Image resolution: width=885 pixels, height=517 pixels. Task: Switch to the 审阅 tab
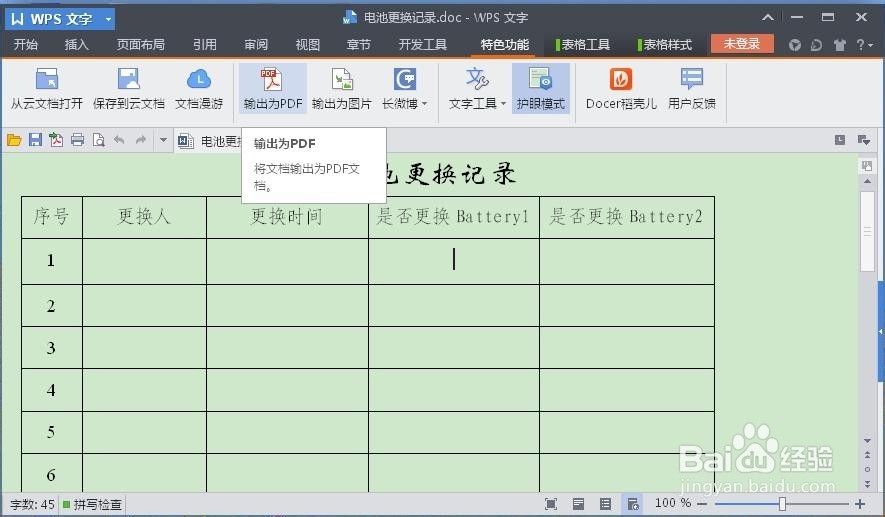pos(256,45)
